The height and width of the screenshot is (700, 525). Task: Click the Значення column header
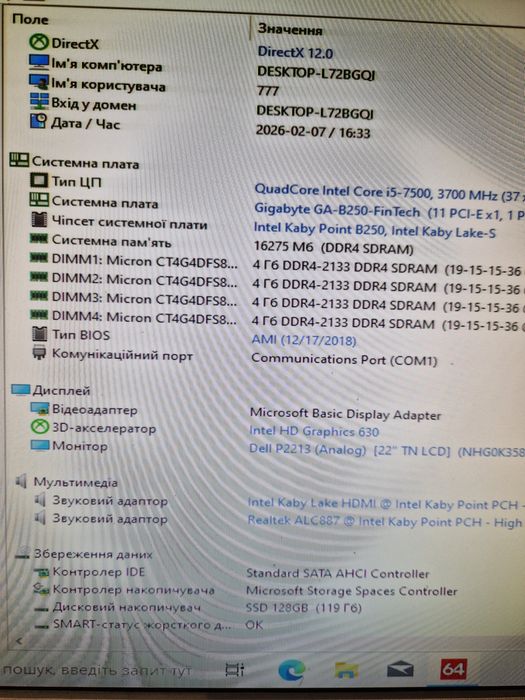coord(290,29)
